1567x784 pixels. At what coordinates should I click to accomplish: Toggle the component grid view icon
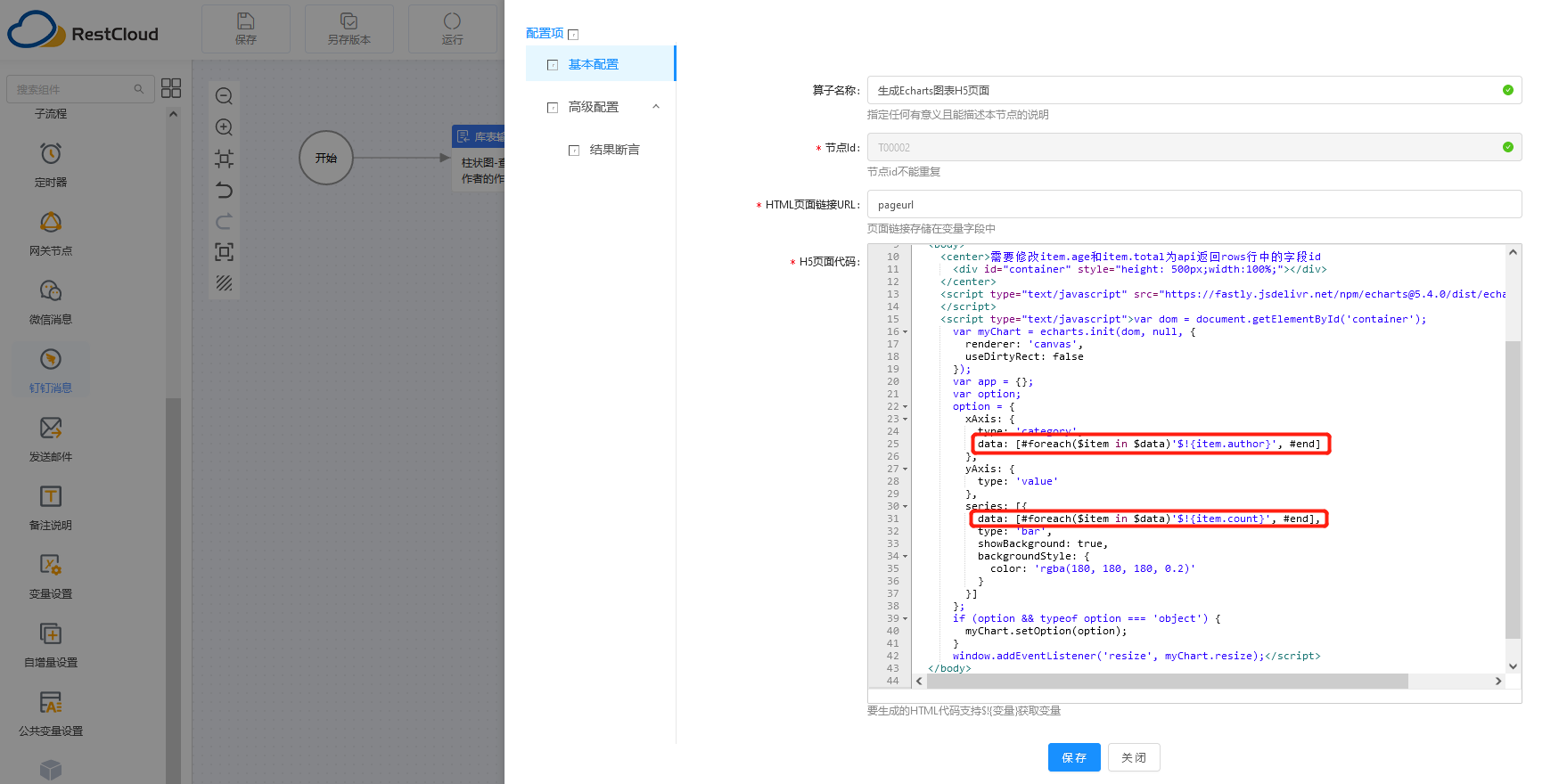pyautogui.click(x=171, y=88)
